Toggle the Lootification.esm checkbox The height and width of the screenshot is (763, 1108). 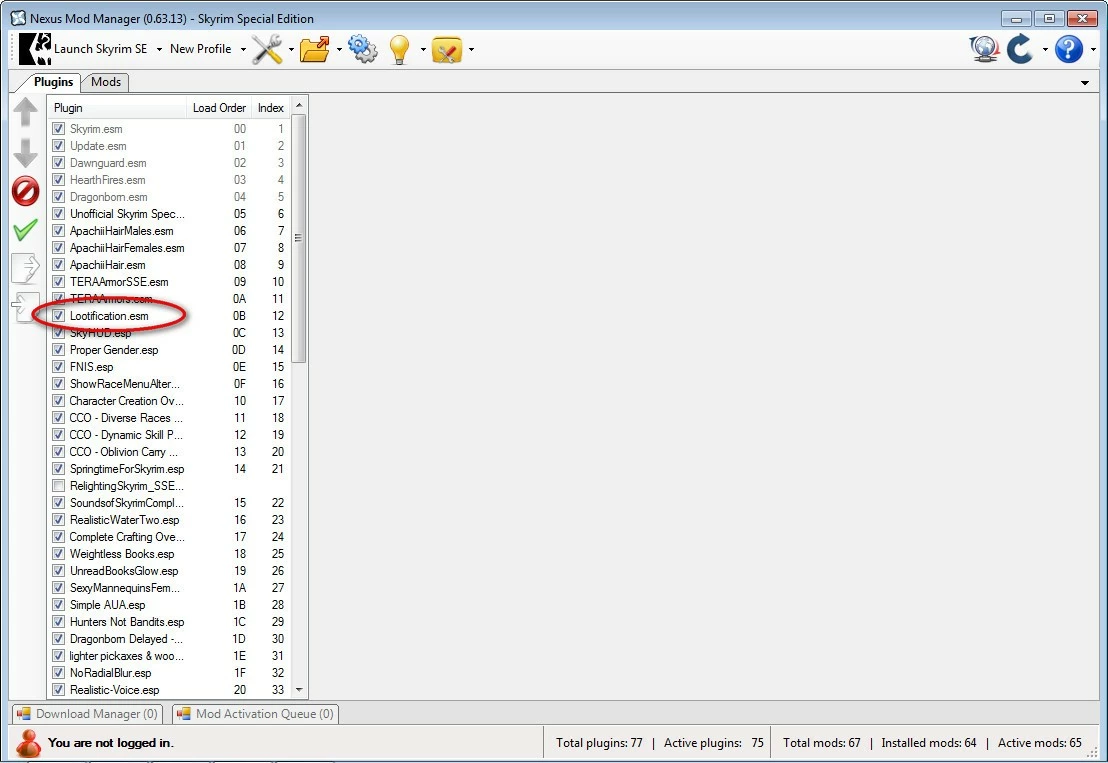59,316
